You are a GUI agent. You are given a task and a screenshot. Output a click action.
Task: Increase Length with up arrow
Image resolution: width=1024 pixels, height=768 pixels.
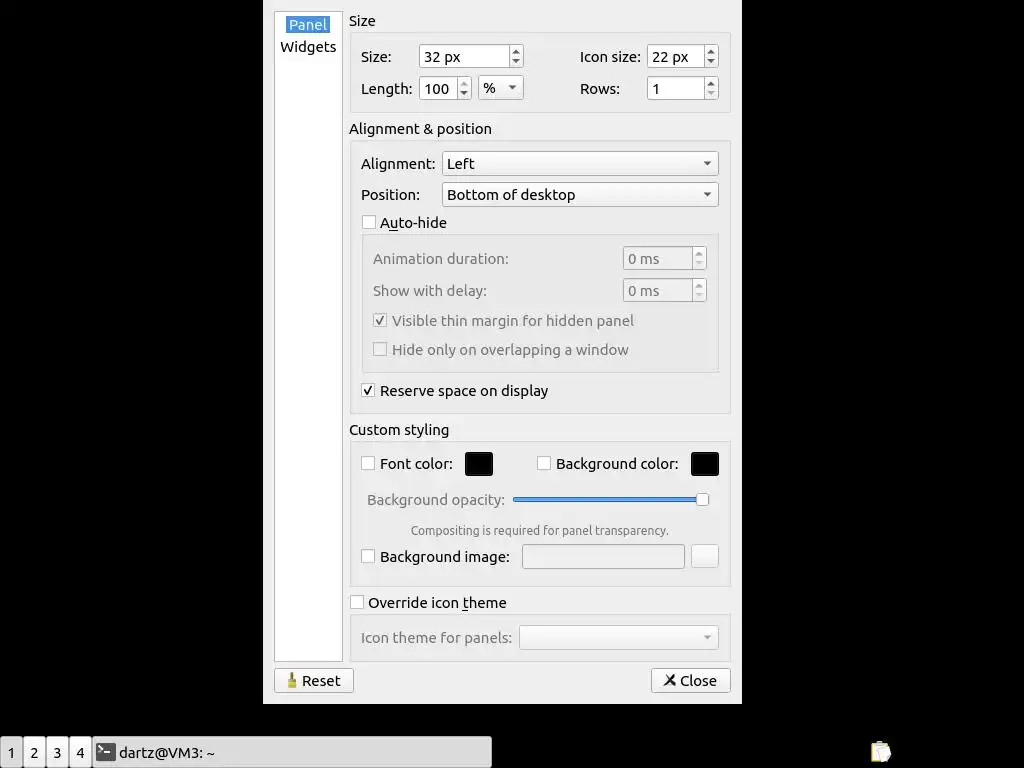(x=464, y=83)
